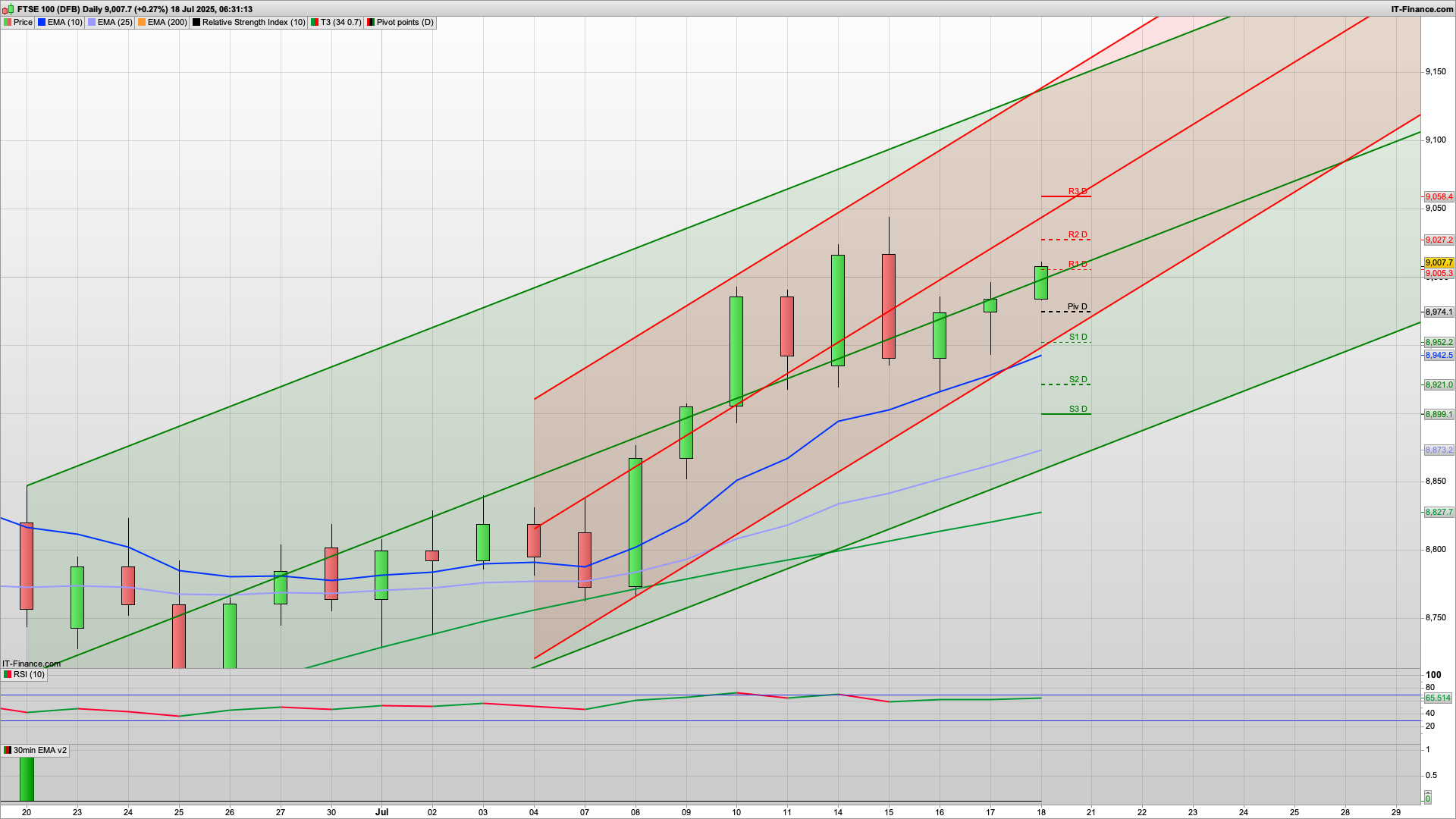The width and height of the screenshot is (1456, 819).
Task: Click date 08 on the time axis
Action: coord(635,811)
